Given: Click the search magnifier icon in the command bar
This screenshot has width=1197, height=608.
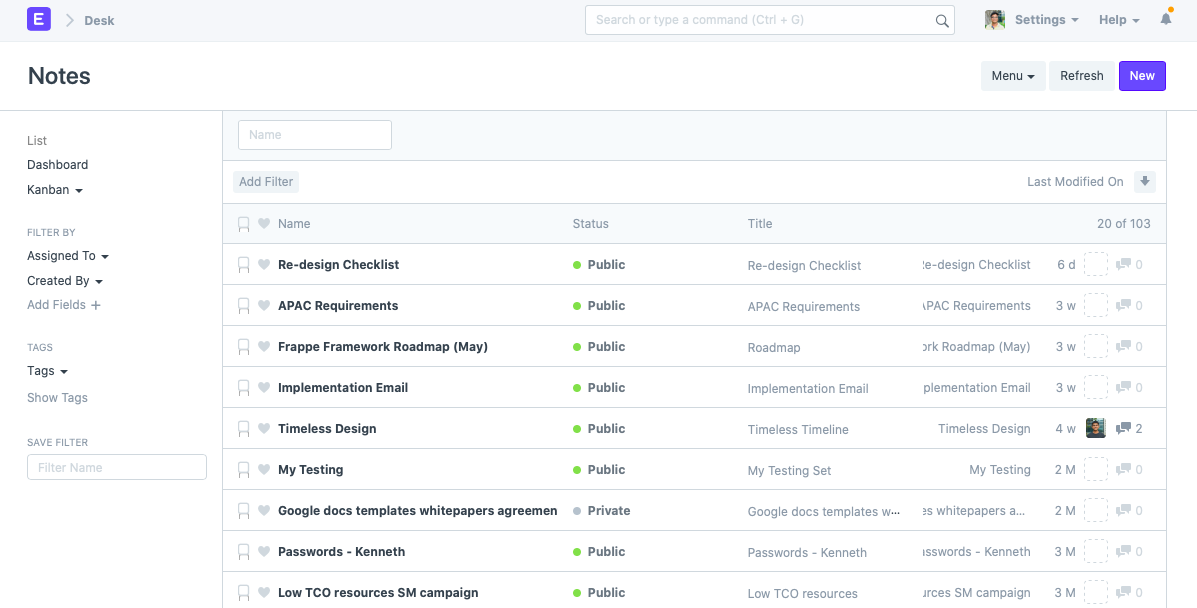Looking at the screenshot, I should (942, 21).
